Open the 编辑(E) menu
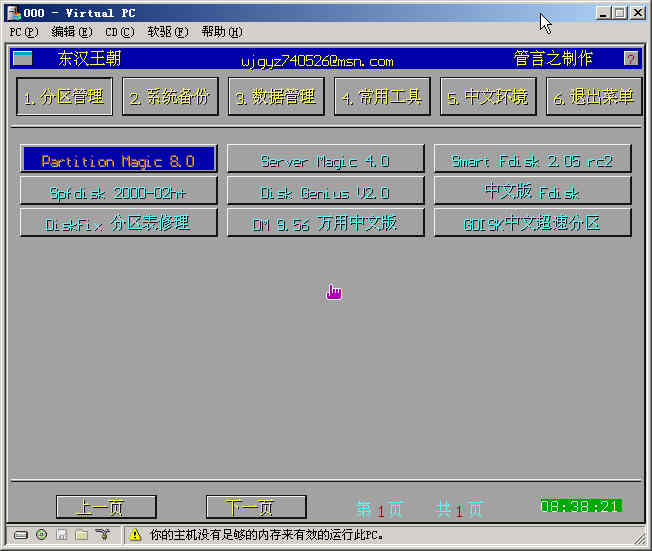Image resolution: width=652 pixels, height=551 pixels. click(x=72, y=32)
